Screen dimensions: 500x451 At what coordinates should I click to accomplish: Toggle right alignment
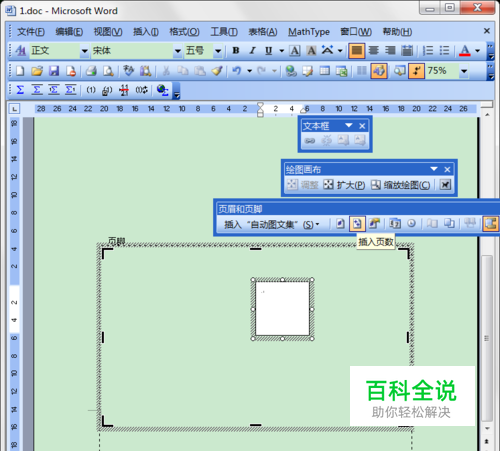[x=390, y=51]
